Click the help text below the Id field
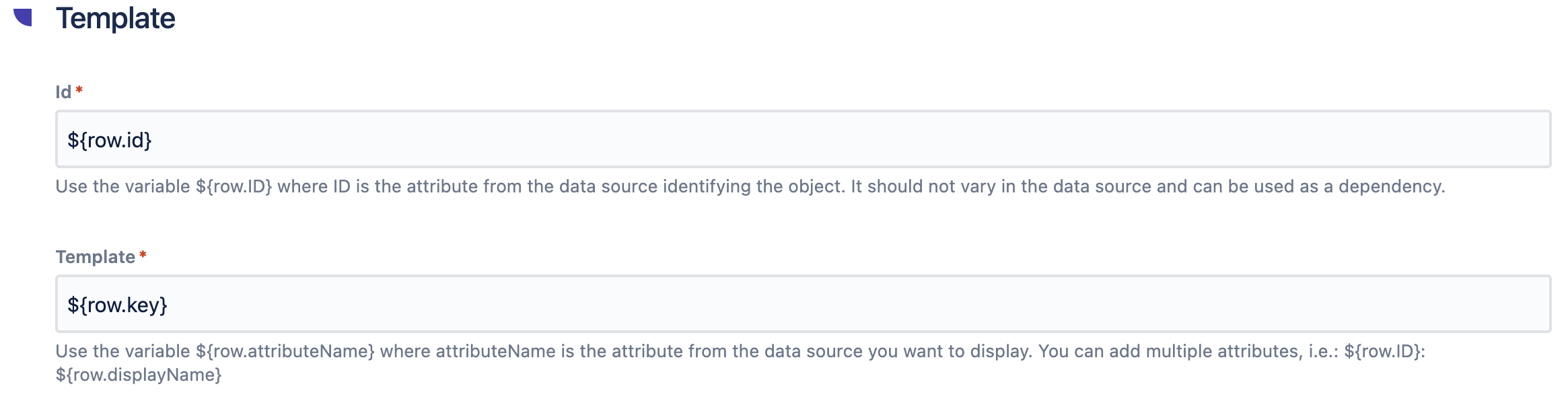Image resolution: width=1568 pixels, height=401 pixels. [750, 186]
